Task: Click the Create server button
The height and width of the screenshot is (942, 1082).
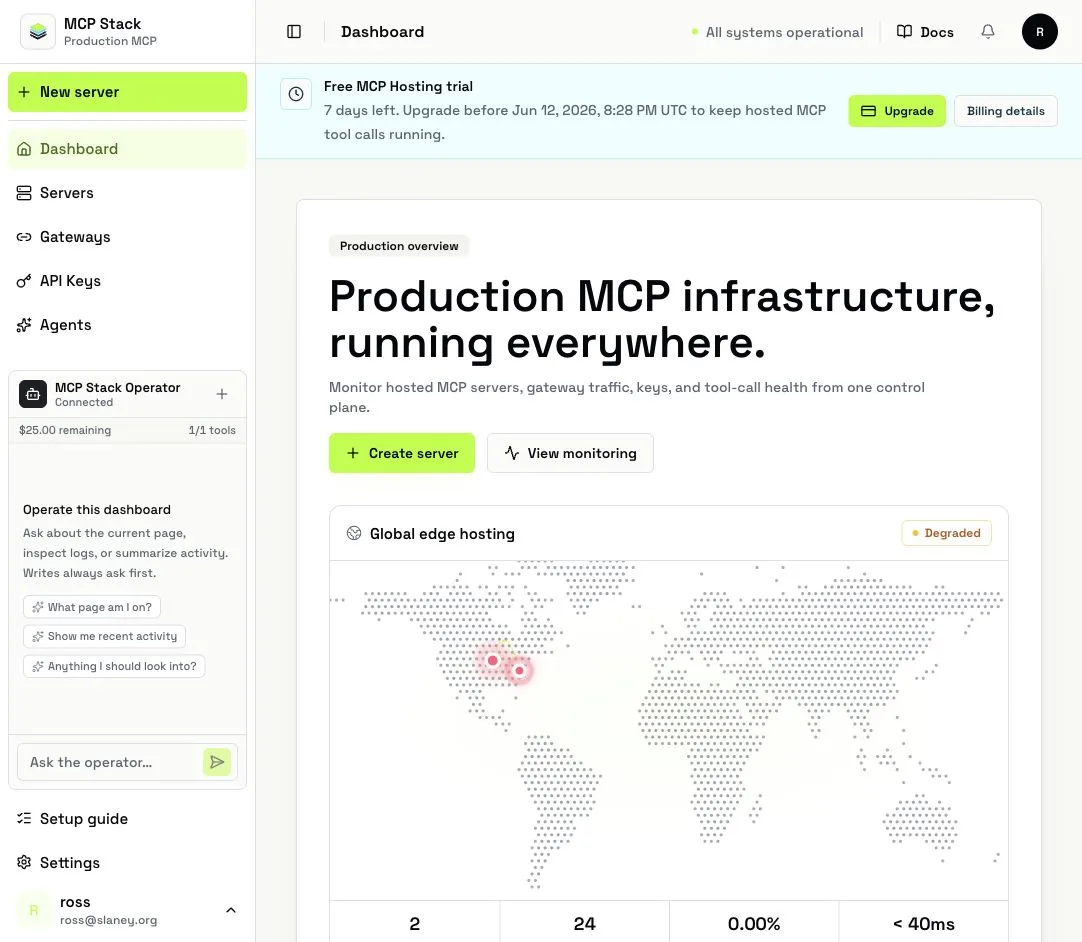Action: (402, 453)
